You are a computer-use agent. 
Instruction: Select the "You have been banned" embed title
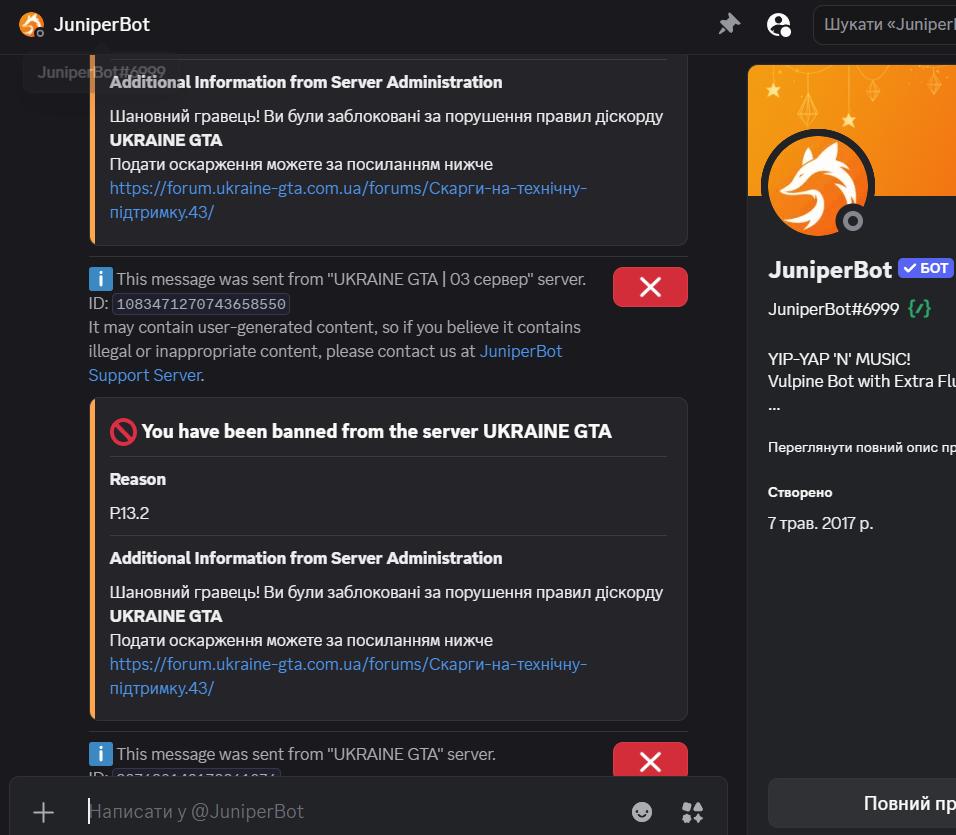376,432
